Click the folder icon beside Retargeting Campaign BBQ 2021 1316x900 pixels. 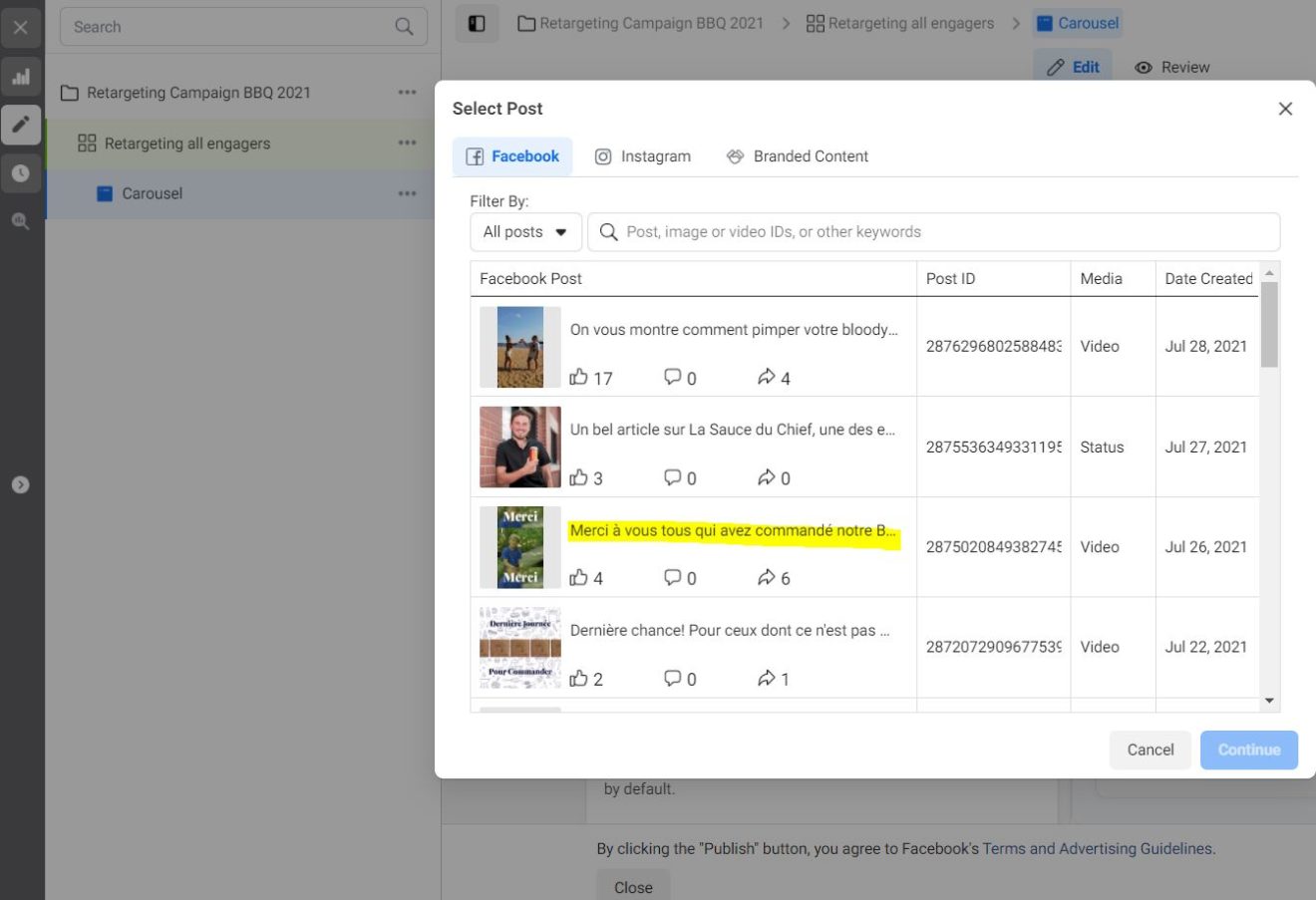pos(69,92)
